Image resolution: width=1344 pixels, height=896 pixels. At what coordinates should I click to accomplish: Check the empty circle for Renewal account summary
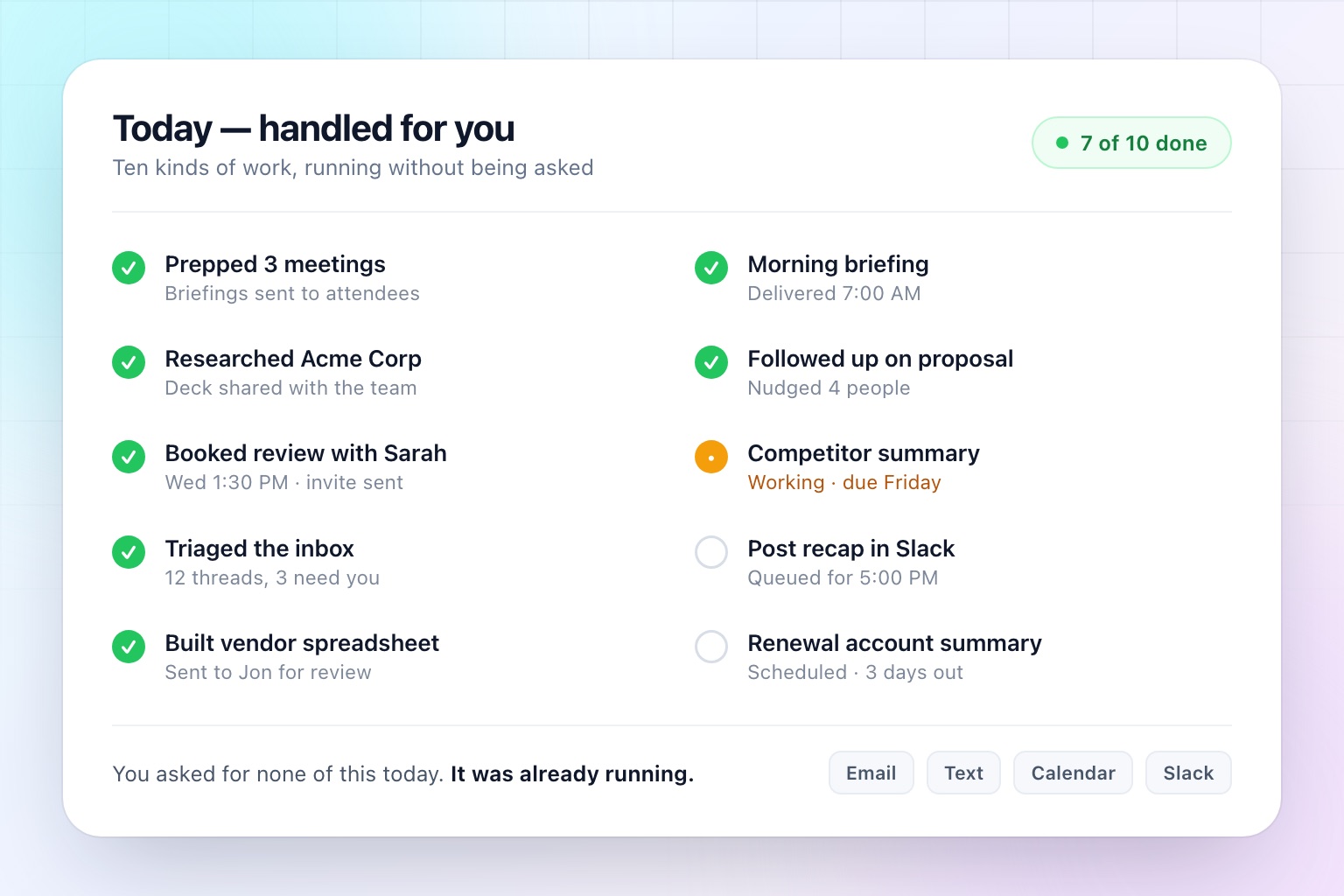(711, 647)
